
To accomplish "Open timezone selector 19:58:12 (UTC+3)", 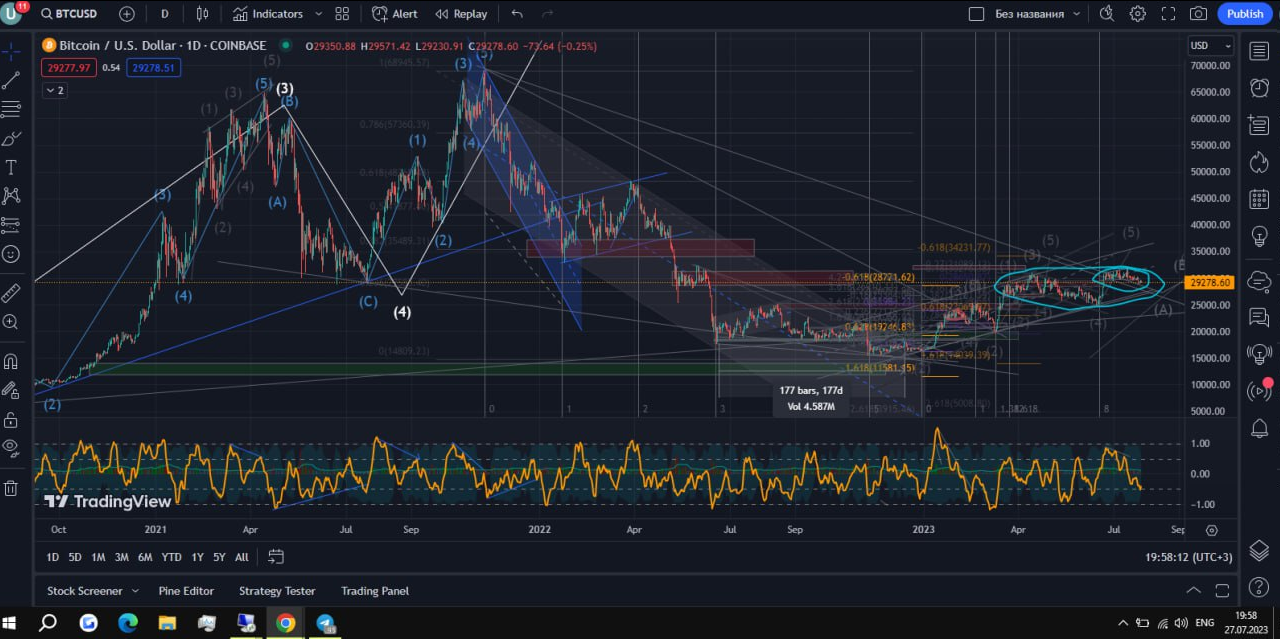I will click(x=1190, y=557).
